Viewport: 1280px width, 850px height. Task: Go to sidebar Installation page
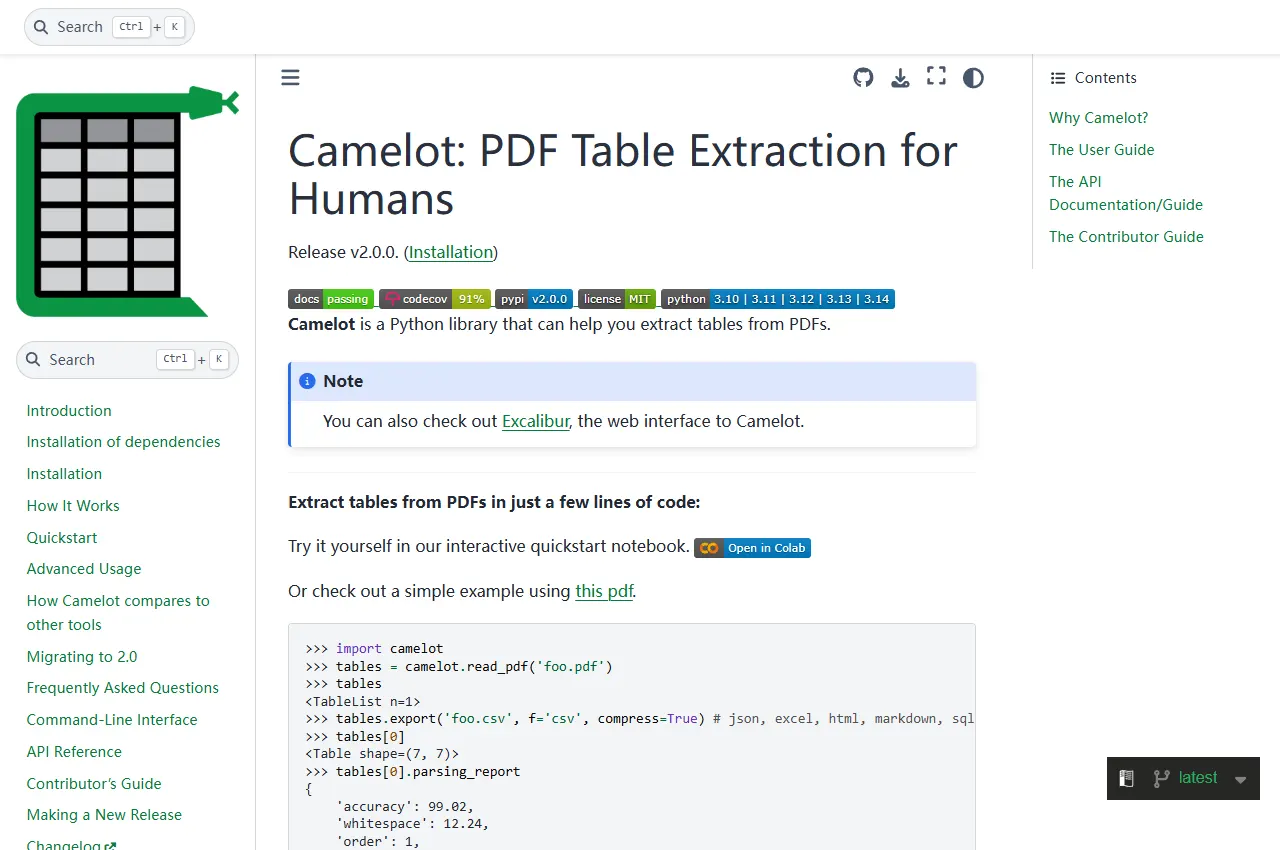tap(64, 474)
